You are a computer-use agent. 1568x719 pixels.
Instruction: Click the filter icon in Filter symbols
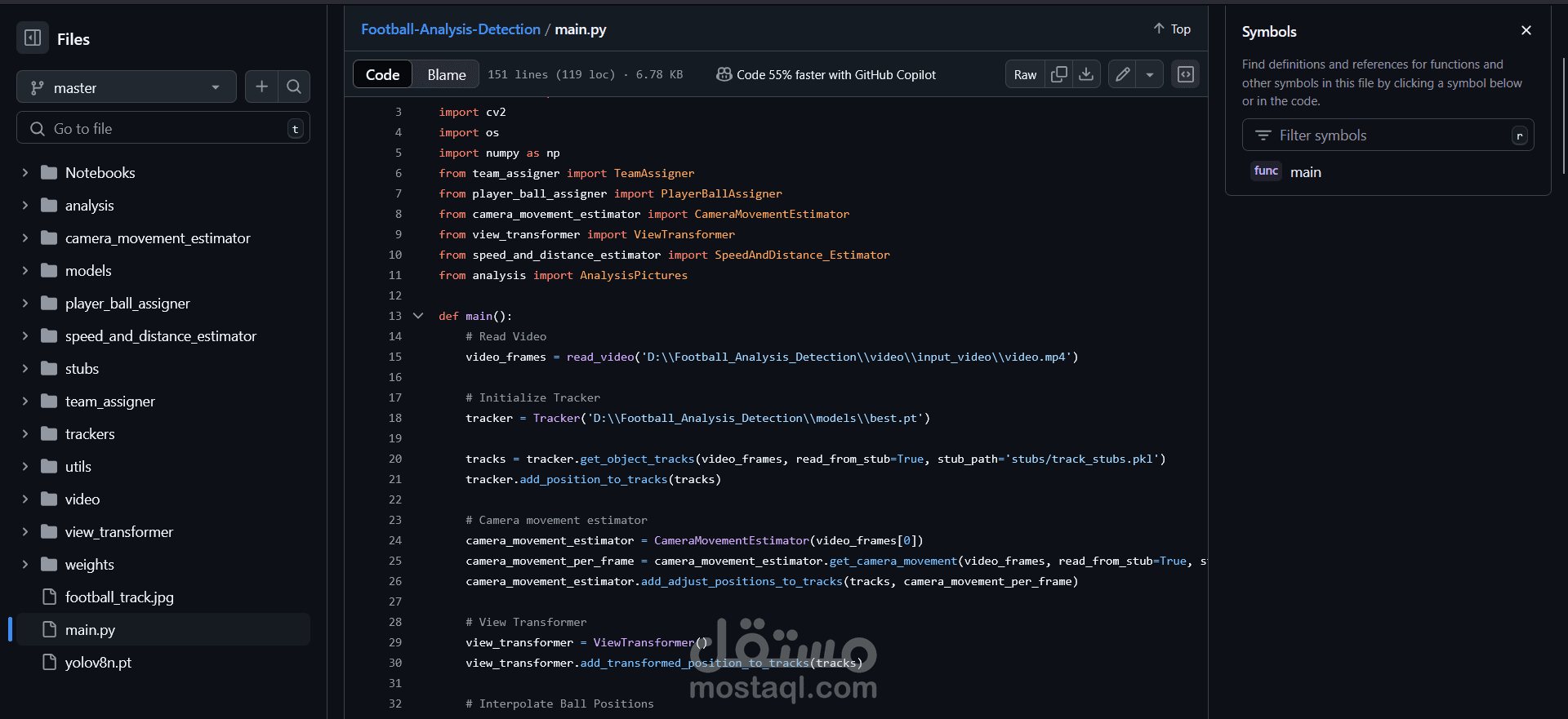coord(1263,135)
